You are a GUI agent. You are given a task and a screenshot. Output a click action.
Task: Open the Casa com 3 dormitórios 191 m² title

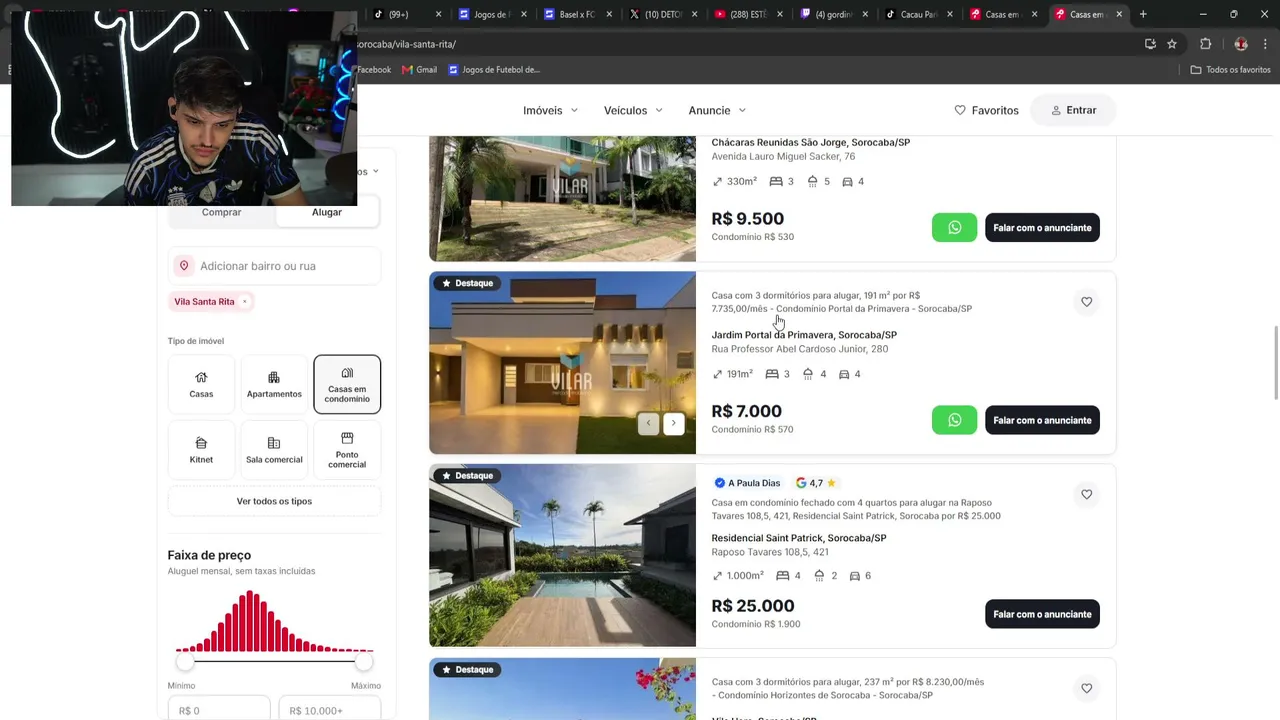click(x=841, y=302)
